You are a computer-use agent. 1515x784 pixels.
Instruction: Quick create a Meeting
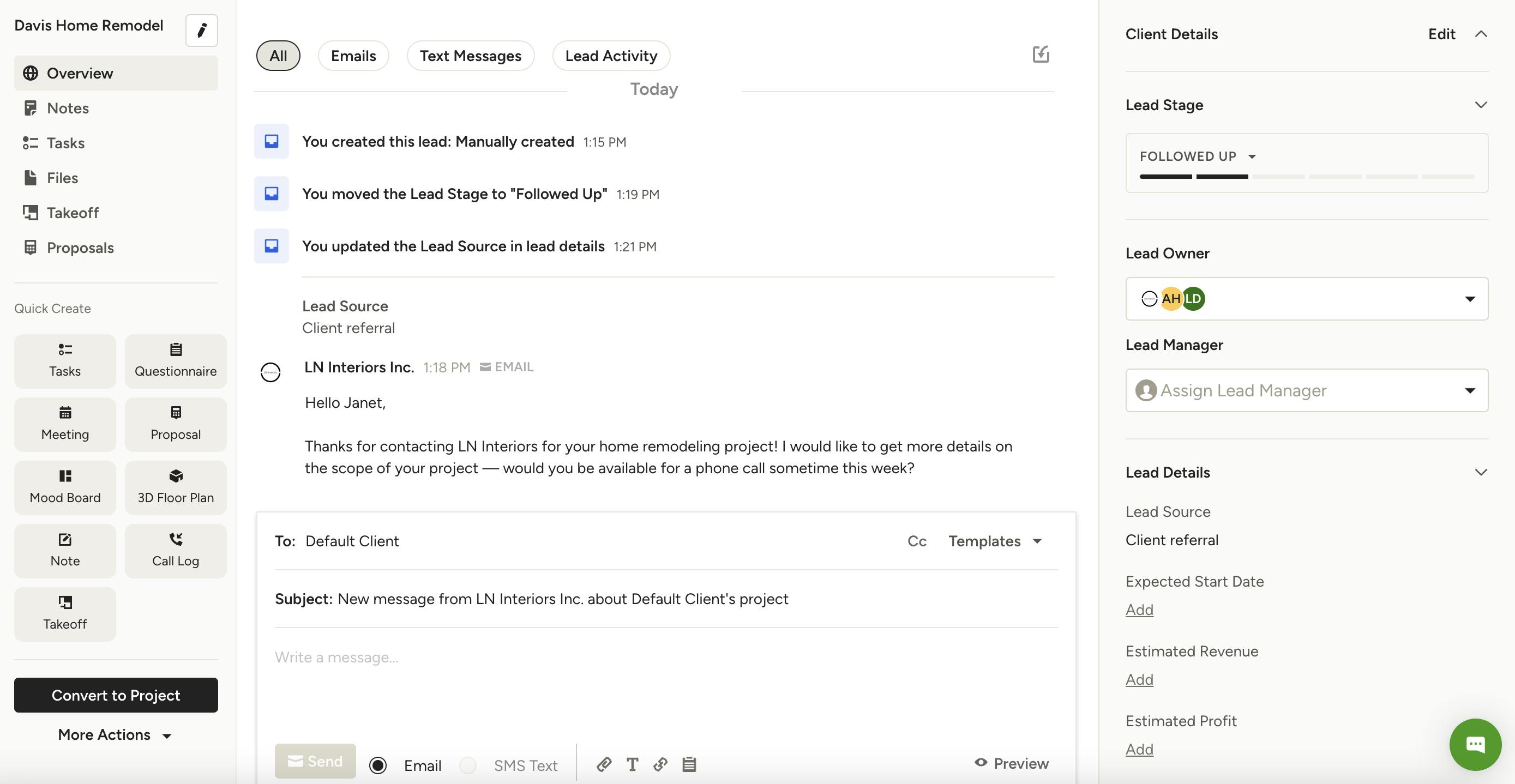tap(65, 425)
